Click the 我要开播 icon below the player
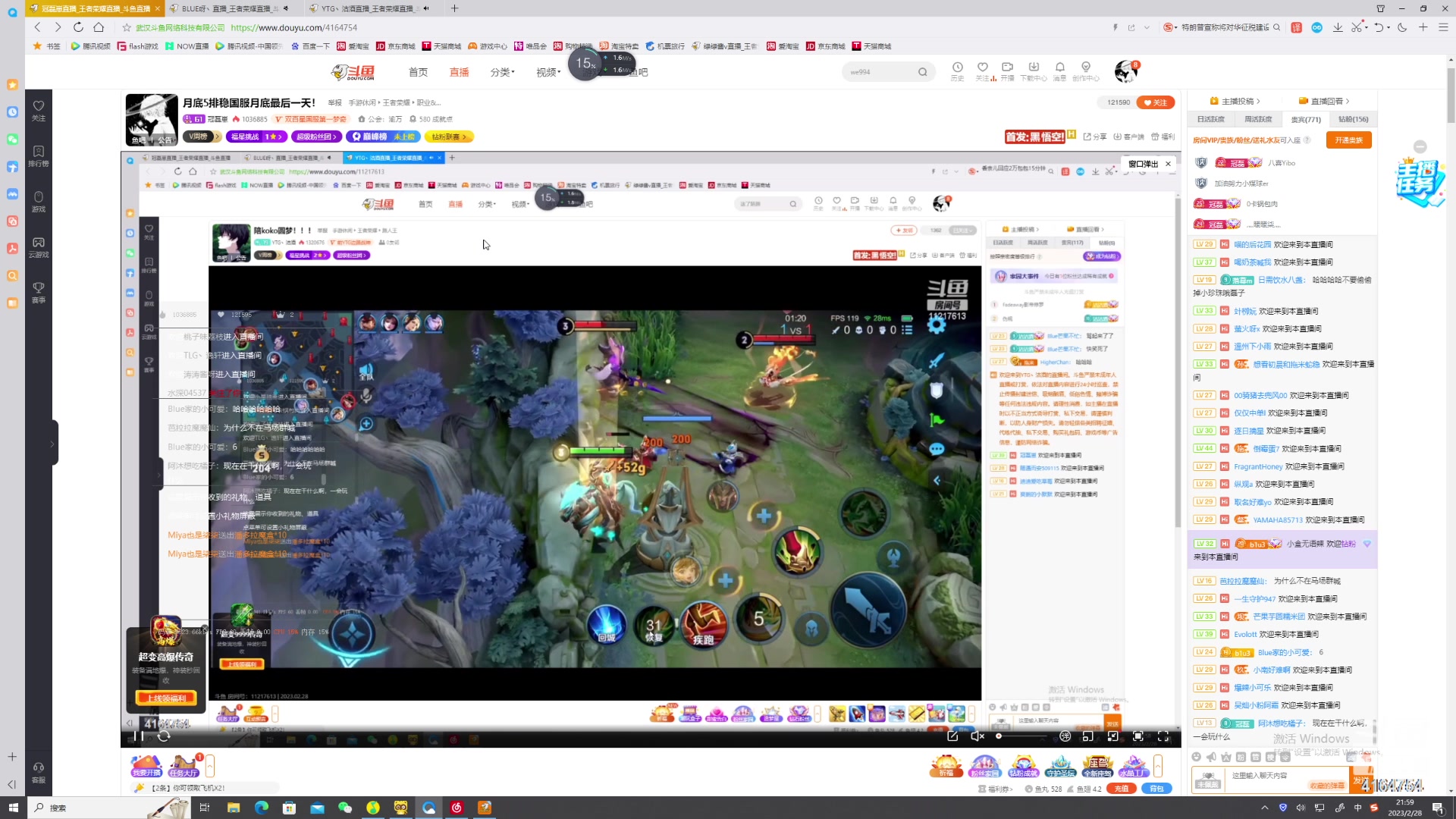 click(x=146, y=766)
